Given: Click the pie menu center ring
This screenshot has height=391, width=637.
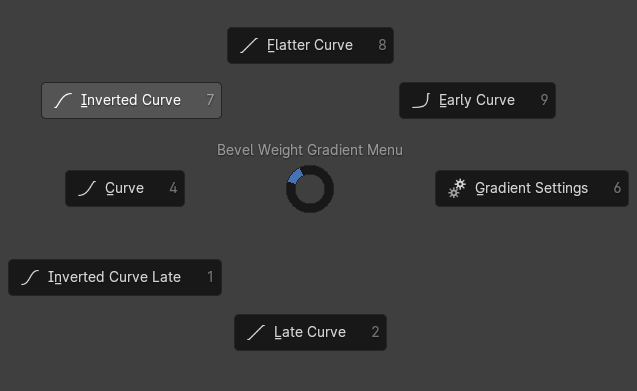Looking at the screenshot, I should [310, 189].
